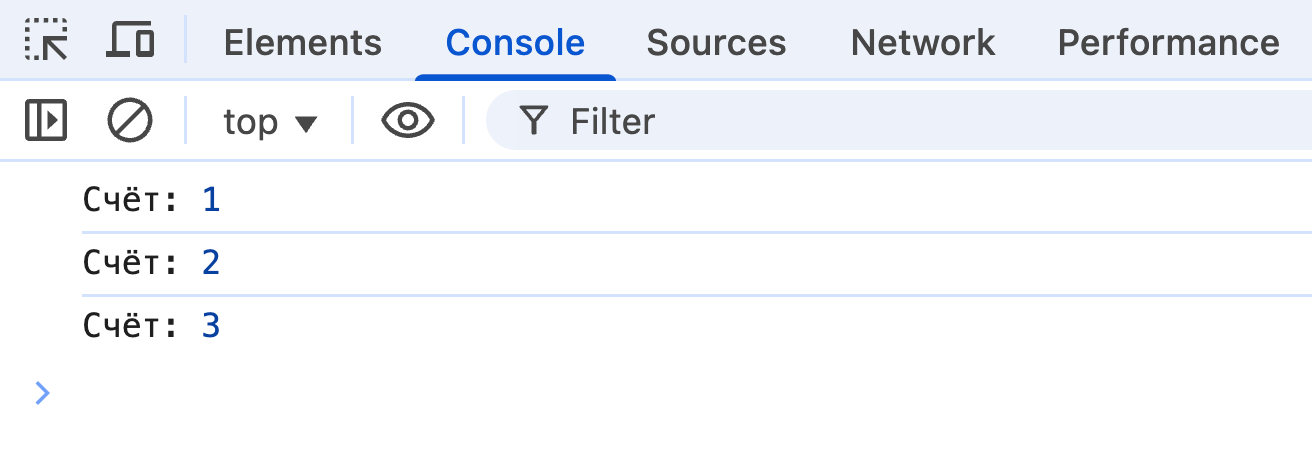Show the console sidebar panel icon
The height and width of the screenshot is (454, 1312).
(x=46, y=121)
